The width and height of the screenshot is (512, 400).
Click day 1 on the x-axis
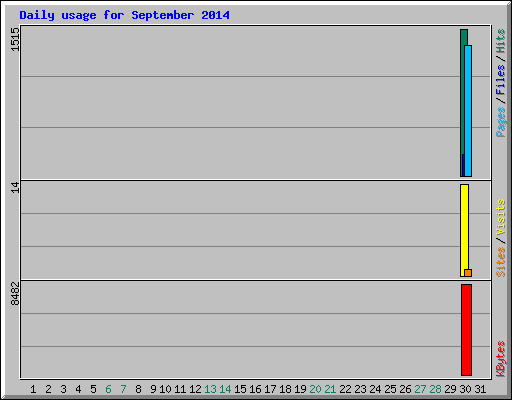(x=33, y=389)
